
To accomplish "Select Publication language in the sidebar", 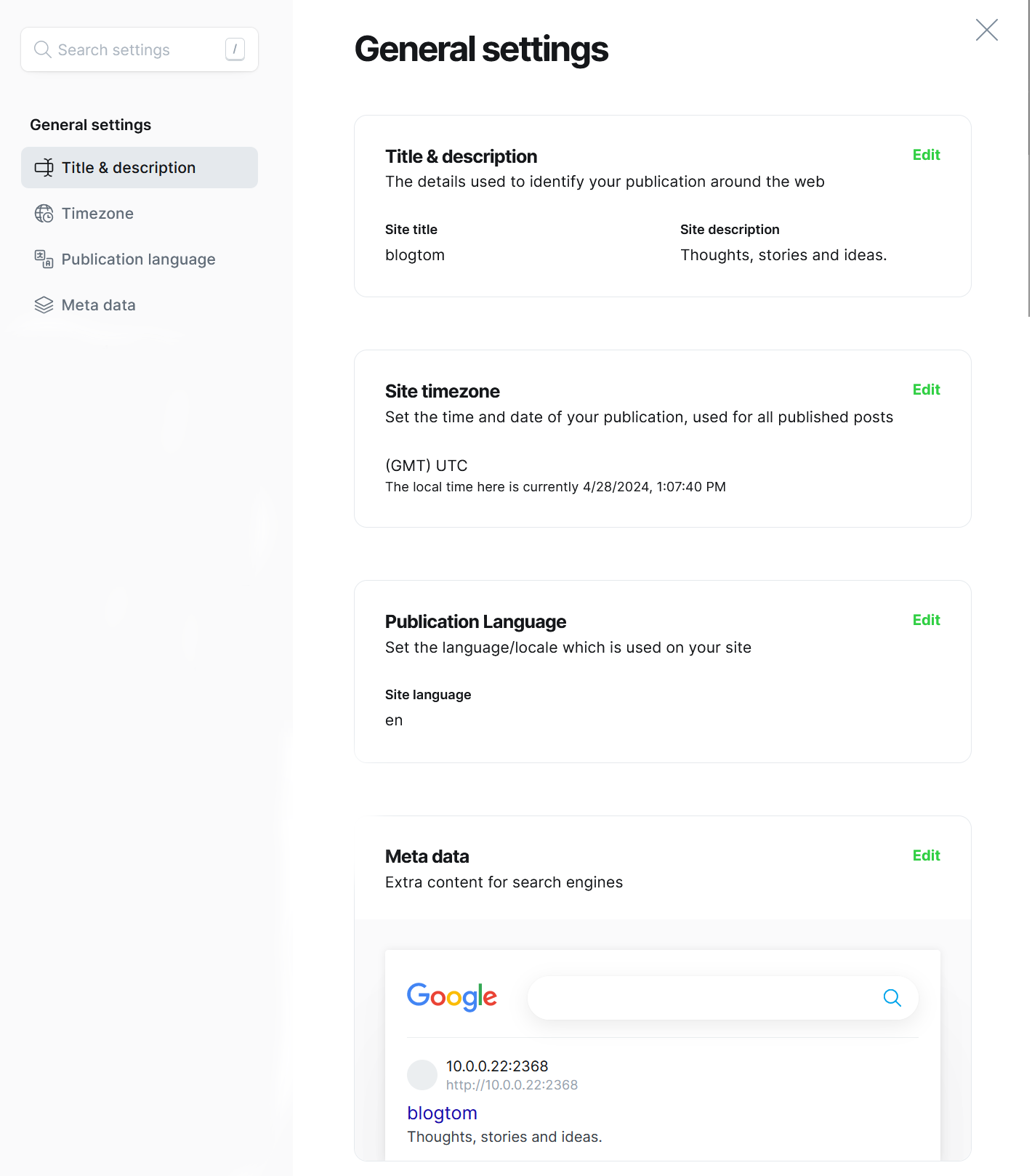I will (x=138, y=259).
